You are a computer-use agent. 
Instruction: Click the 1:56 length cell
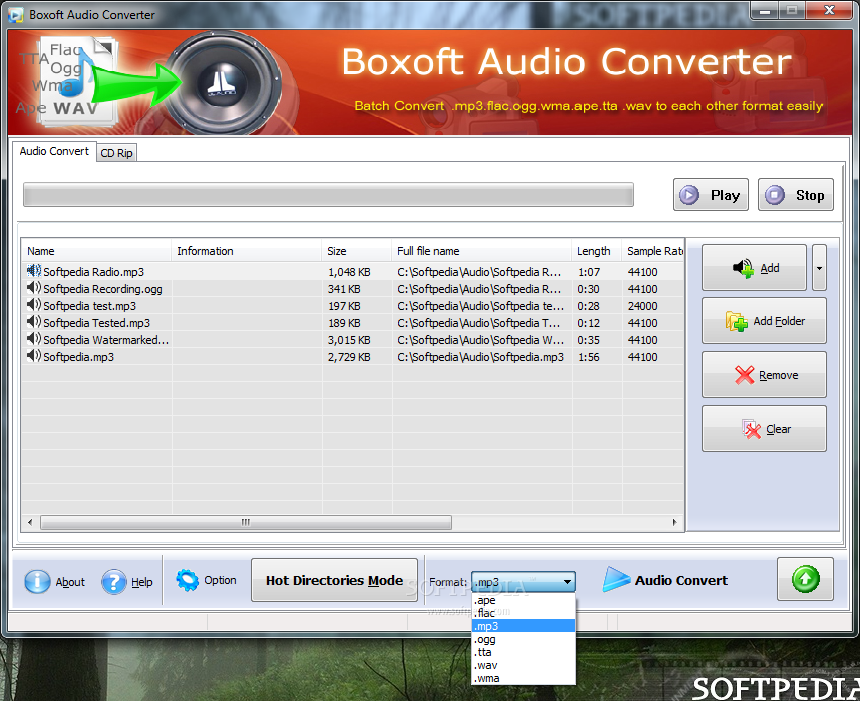point(589,357)
